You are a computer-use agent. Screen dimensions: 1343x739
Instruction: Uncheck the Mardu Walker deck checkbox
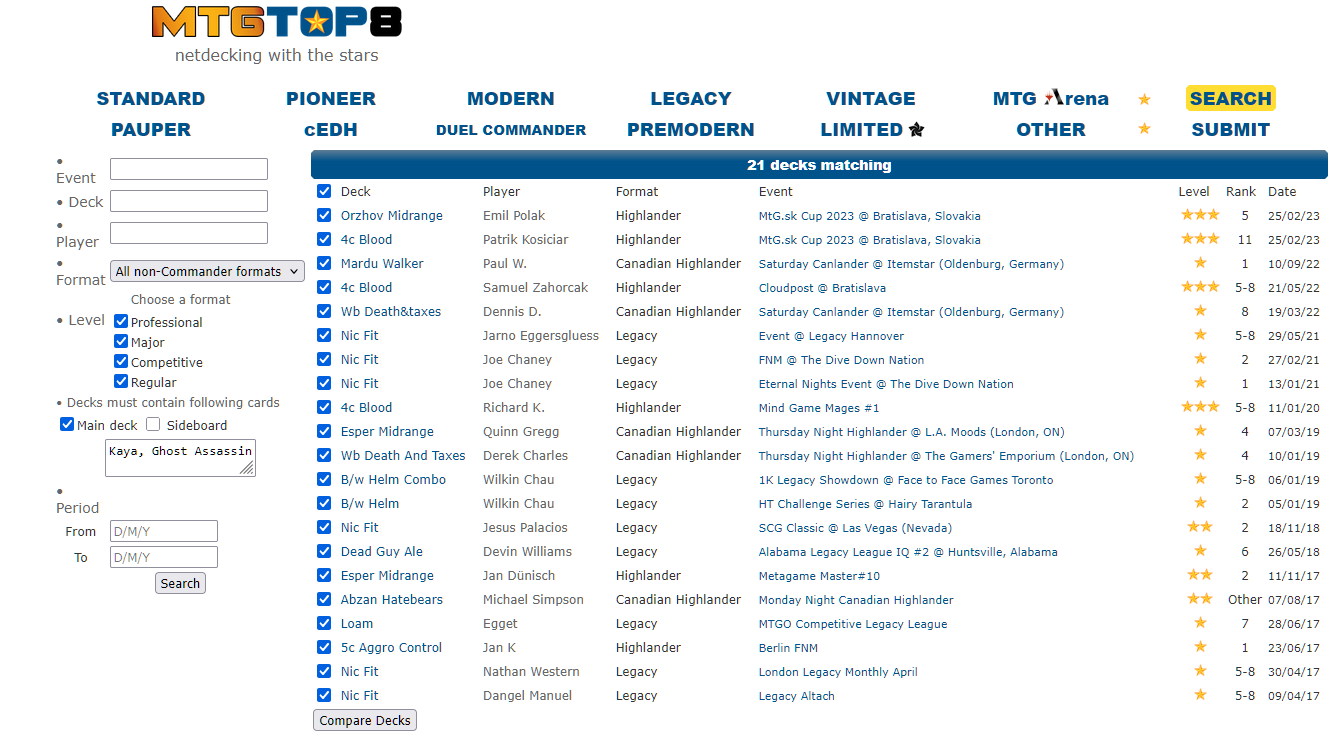(324, 263)
